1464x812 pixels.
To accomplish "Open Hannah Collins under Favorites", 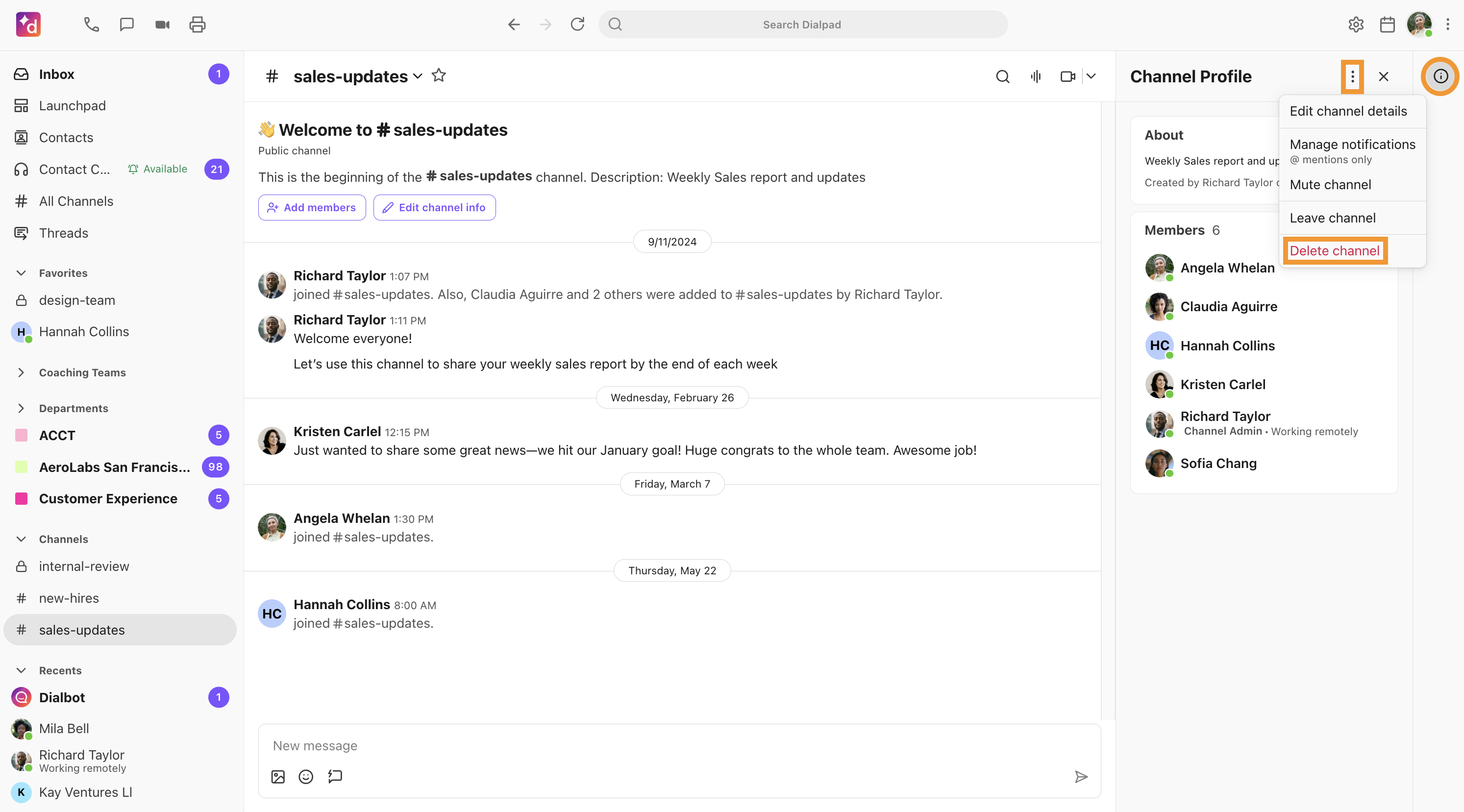I will (x=120, y=332).
